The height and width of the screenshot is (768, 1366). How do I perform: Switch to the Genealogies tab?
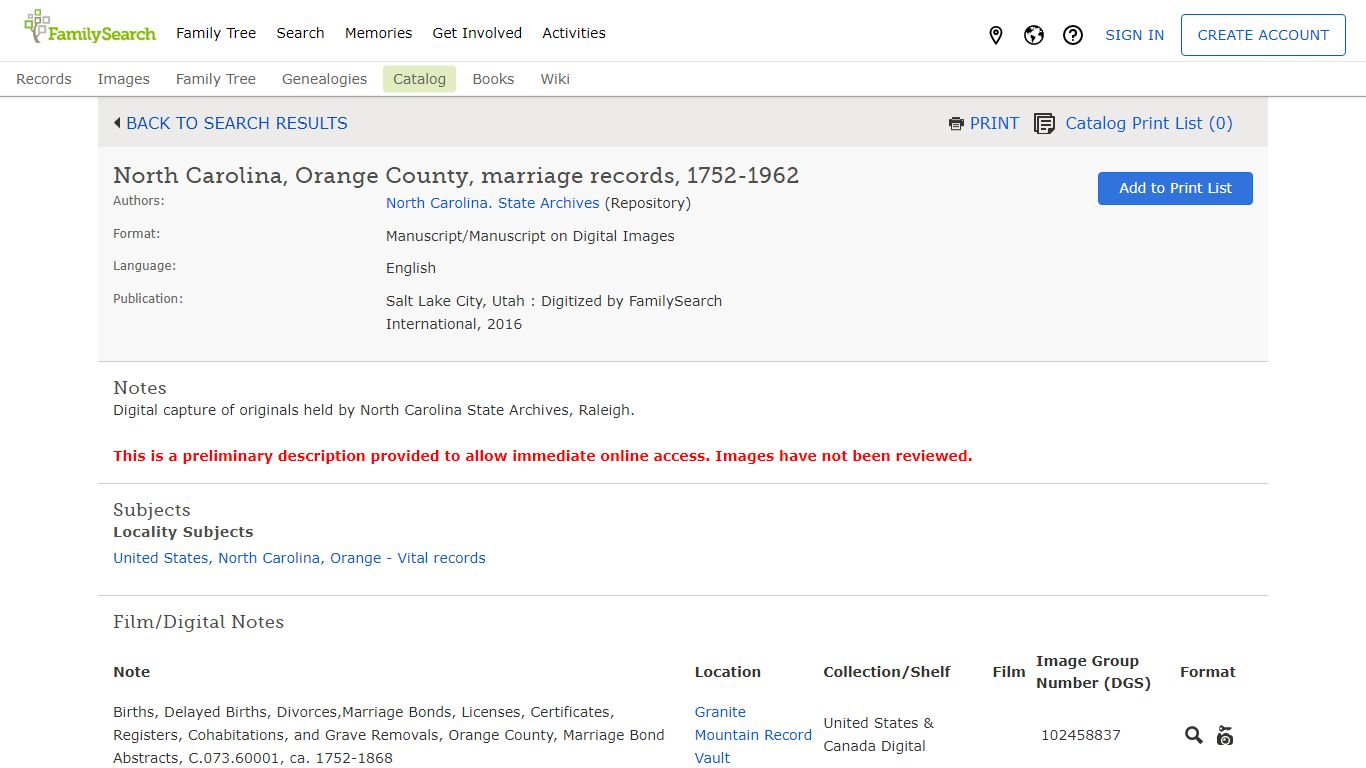click(324, 79)
